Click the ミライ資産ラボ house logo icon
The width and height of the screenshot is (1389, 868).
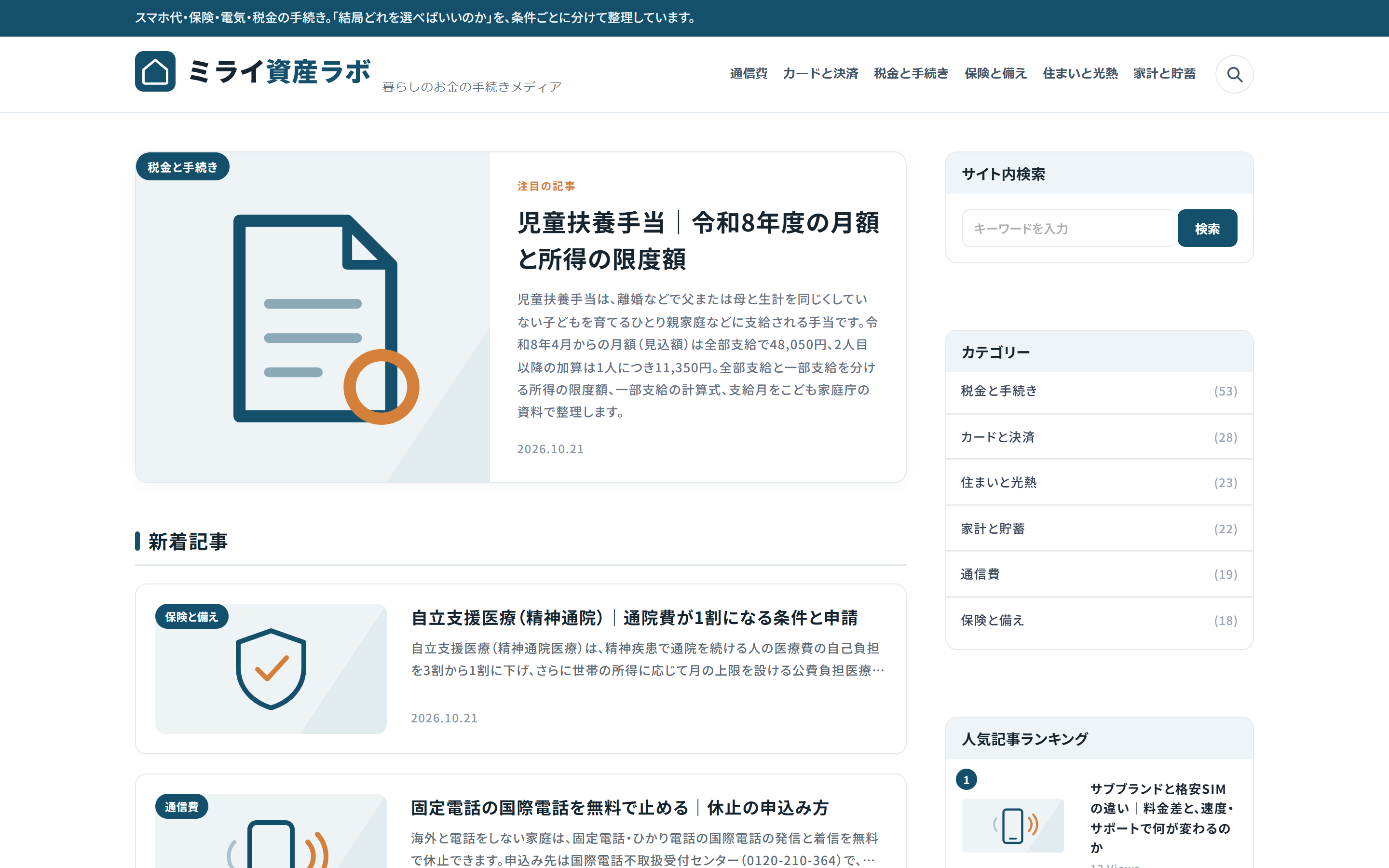155,71
